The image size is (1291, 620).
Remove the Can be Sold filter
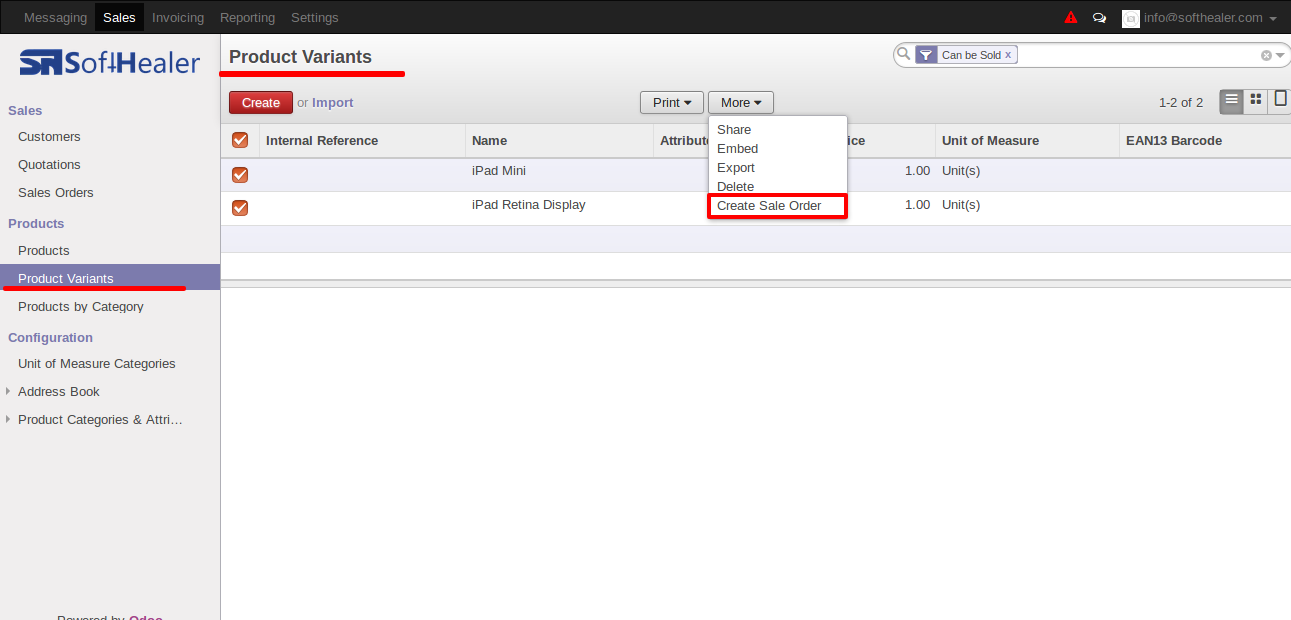(1008, 55)
